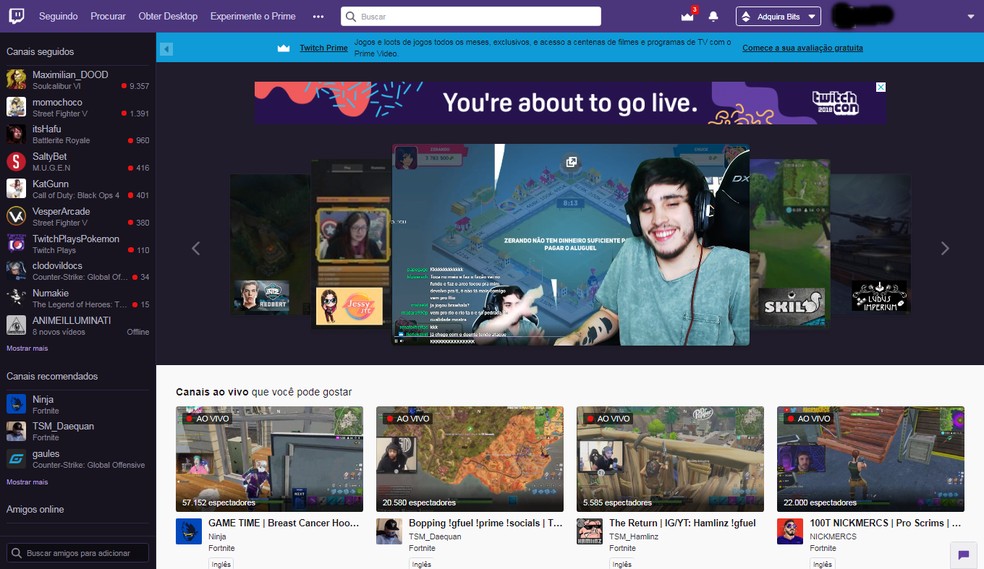This screenshot has width=984, height=569.
Task: Select the REDBERT carousel thumbnail
Action: pyautogui.click(x=270, y=243)
